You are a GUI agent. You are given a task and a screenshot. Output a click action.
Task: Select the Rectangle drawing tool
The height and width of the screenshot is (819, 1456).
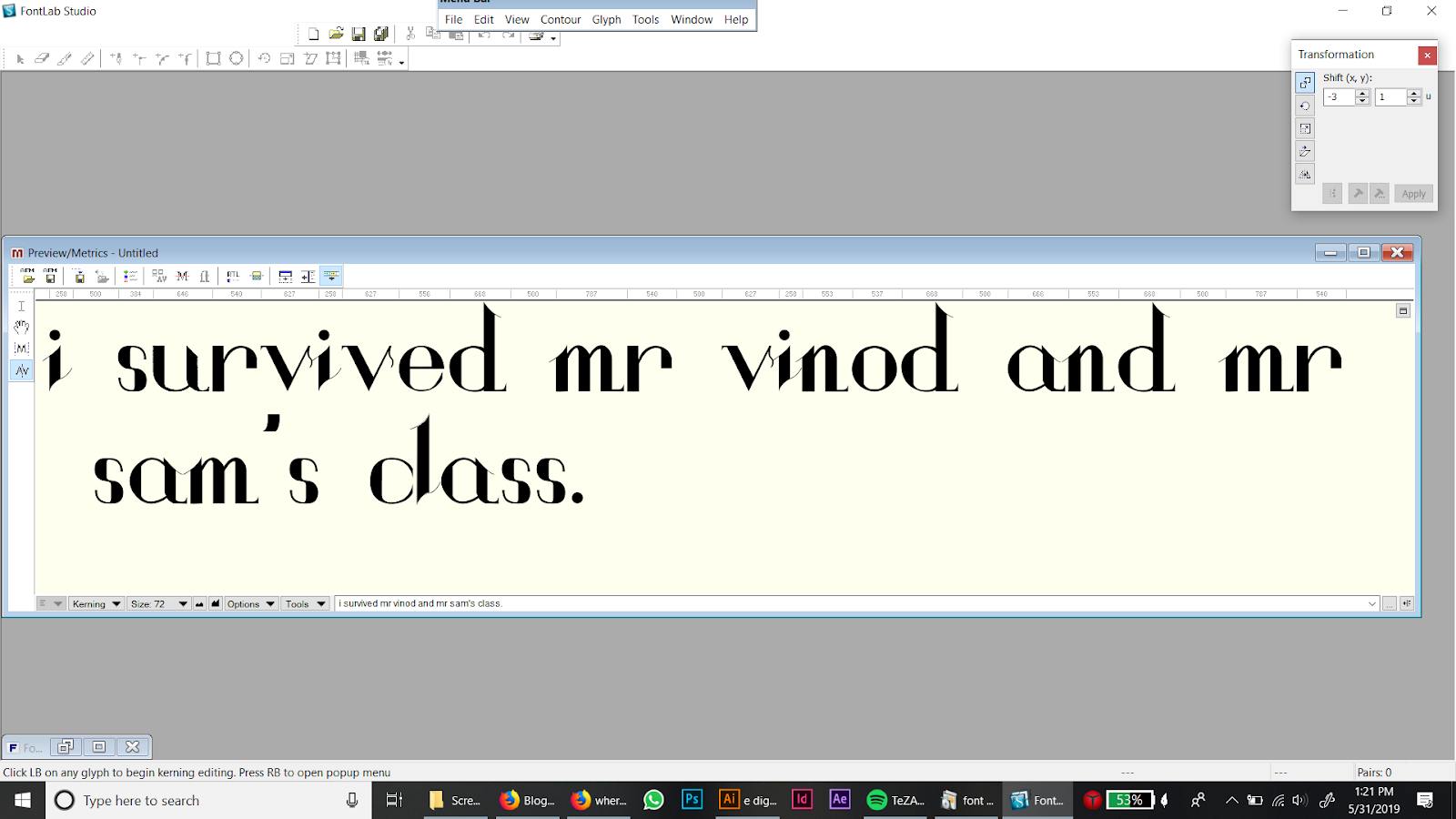tap(213, 59)
